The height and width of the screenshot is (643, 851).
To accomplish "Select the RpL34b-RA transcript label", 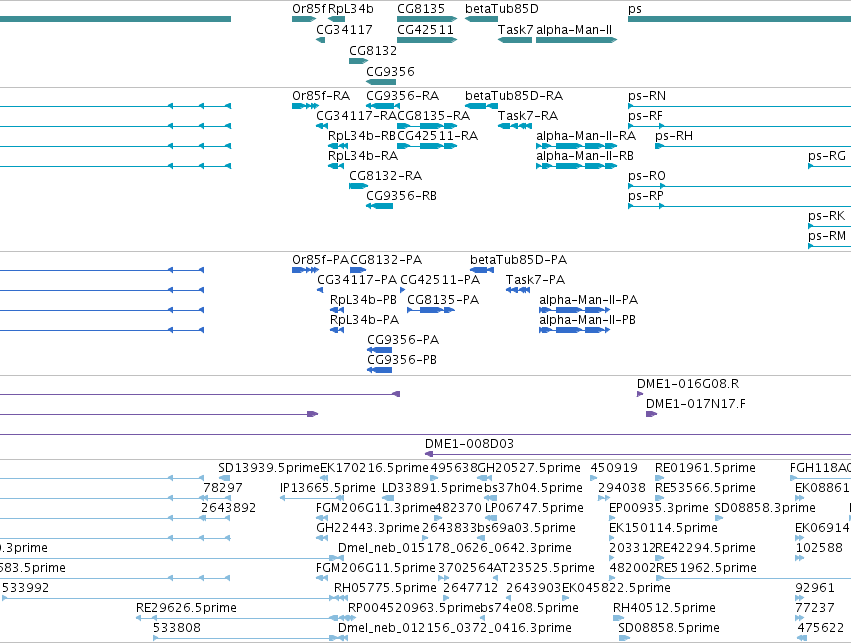I will (363, 156).
